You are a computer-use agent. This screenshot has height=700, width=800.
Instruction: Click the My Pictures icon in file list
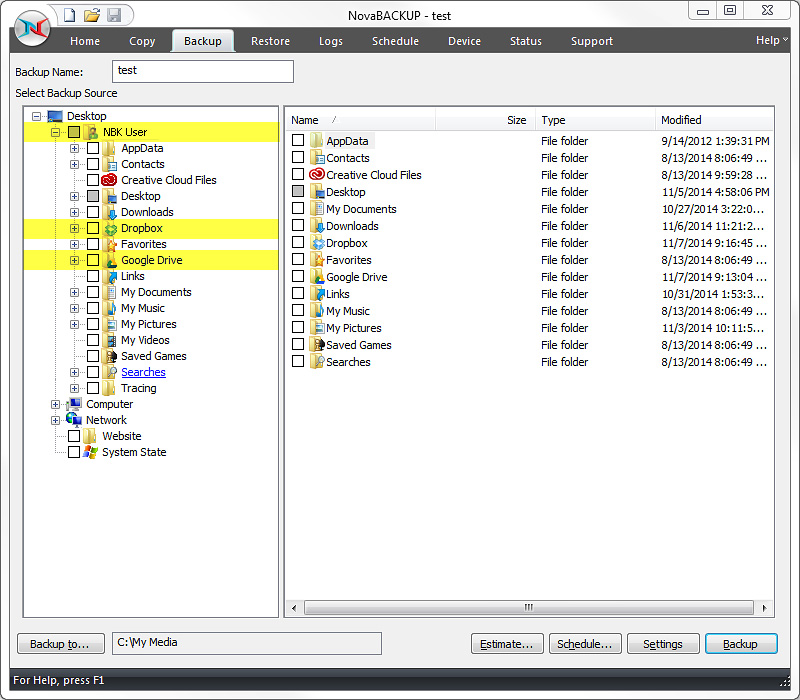[317, 328]
